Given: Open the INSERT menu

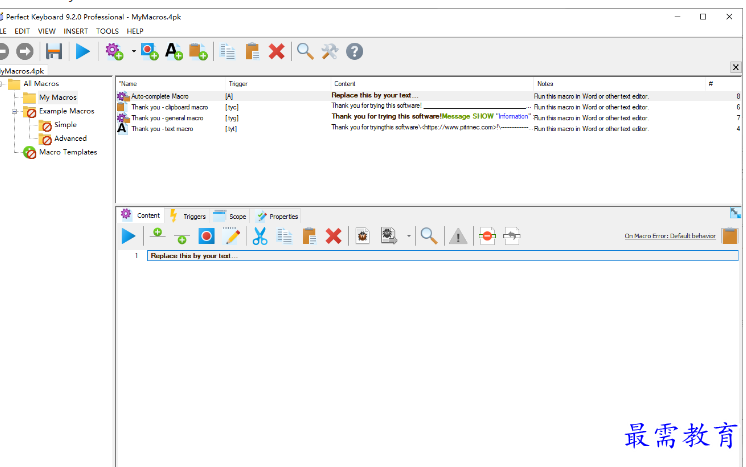Looking at the screenshot, I should pyautogui.click(x=76, y=31).
